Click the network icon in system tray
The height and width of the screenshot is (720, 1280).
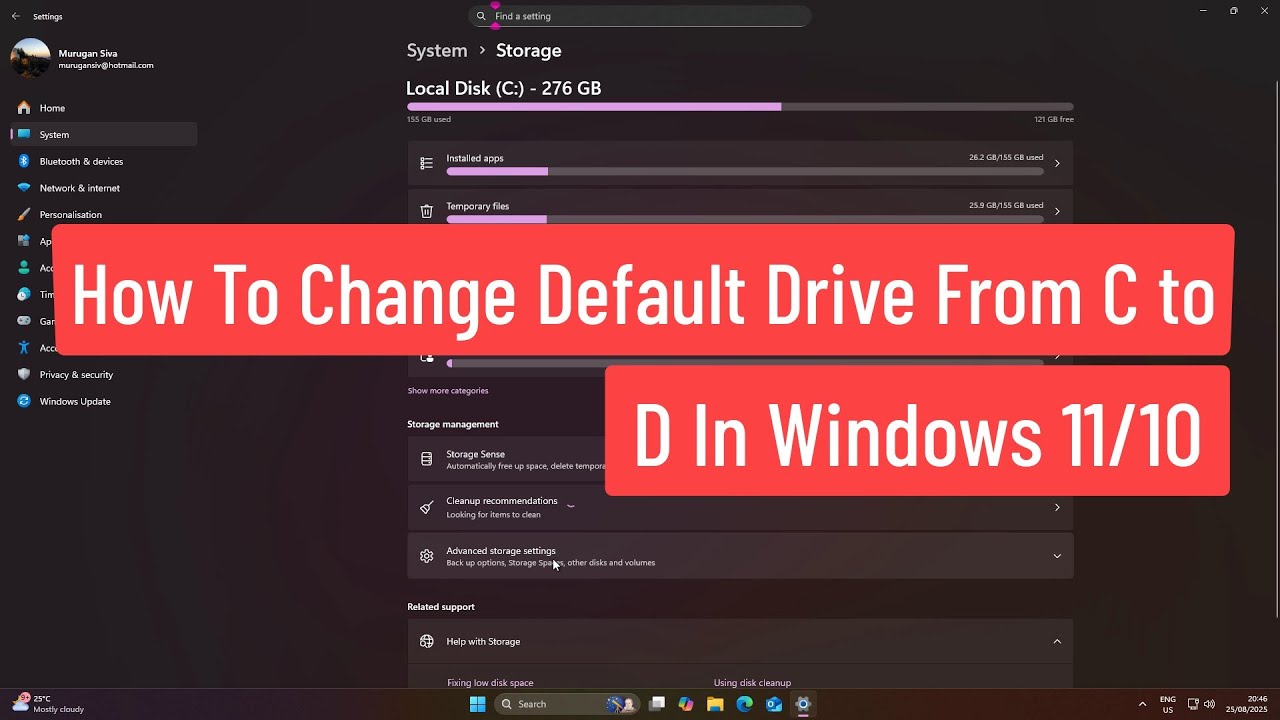tap(1193, 704)
